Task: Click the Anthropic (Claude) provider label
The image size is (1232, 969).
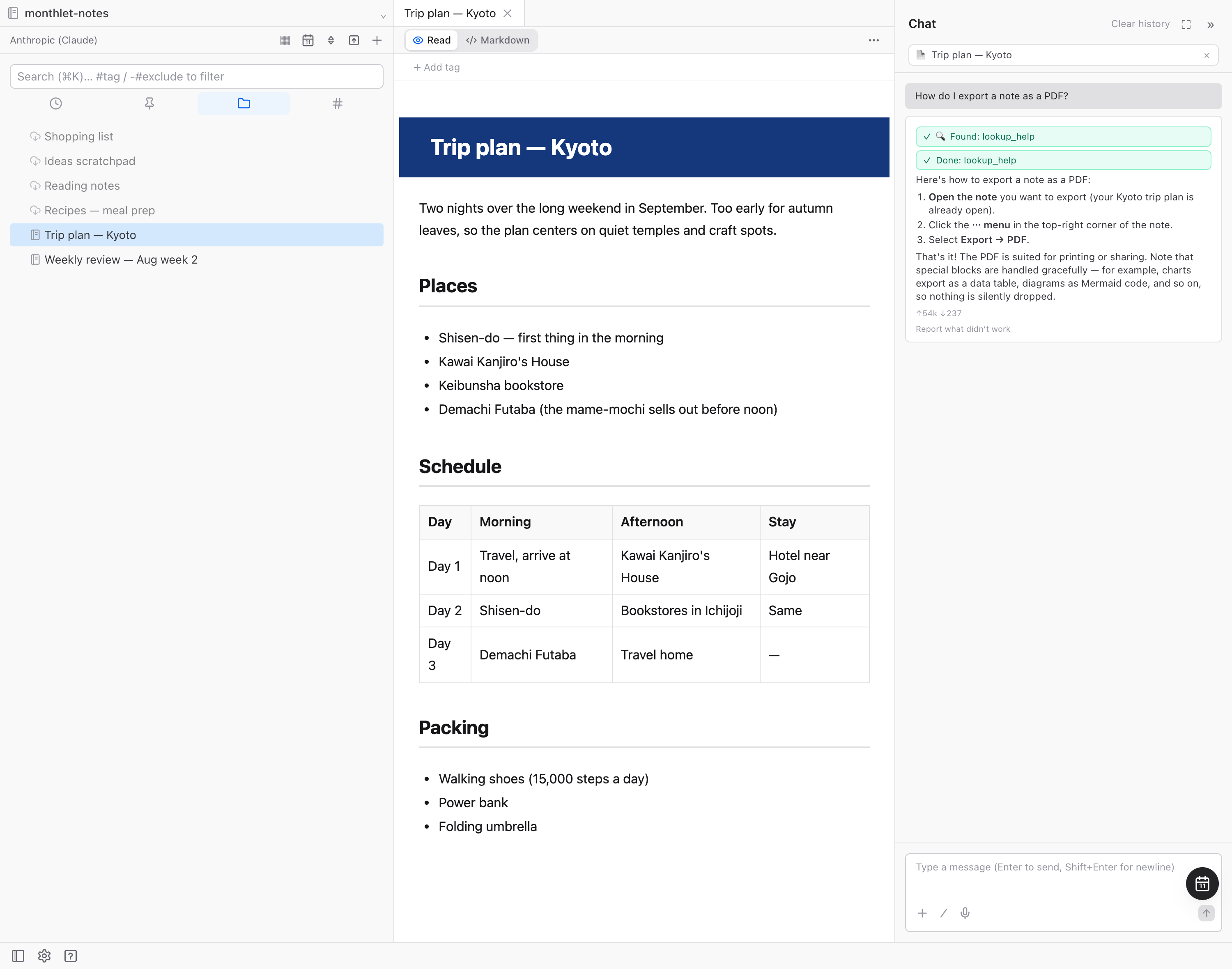Action: tap(54, 40)
